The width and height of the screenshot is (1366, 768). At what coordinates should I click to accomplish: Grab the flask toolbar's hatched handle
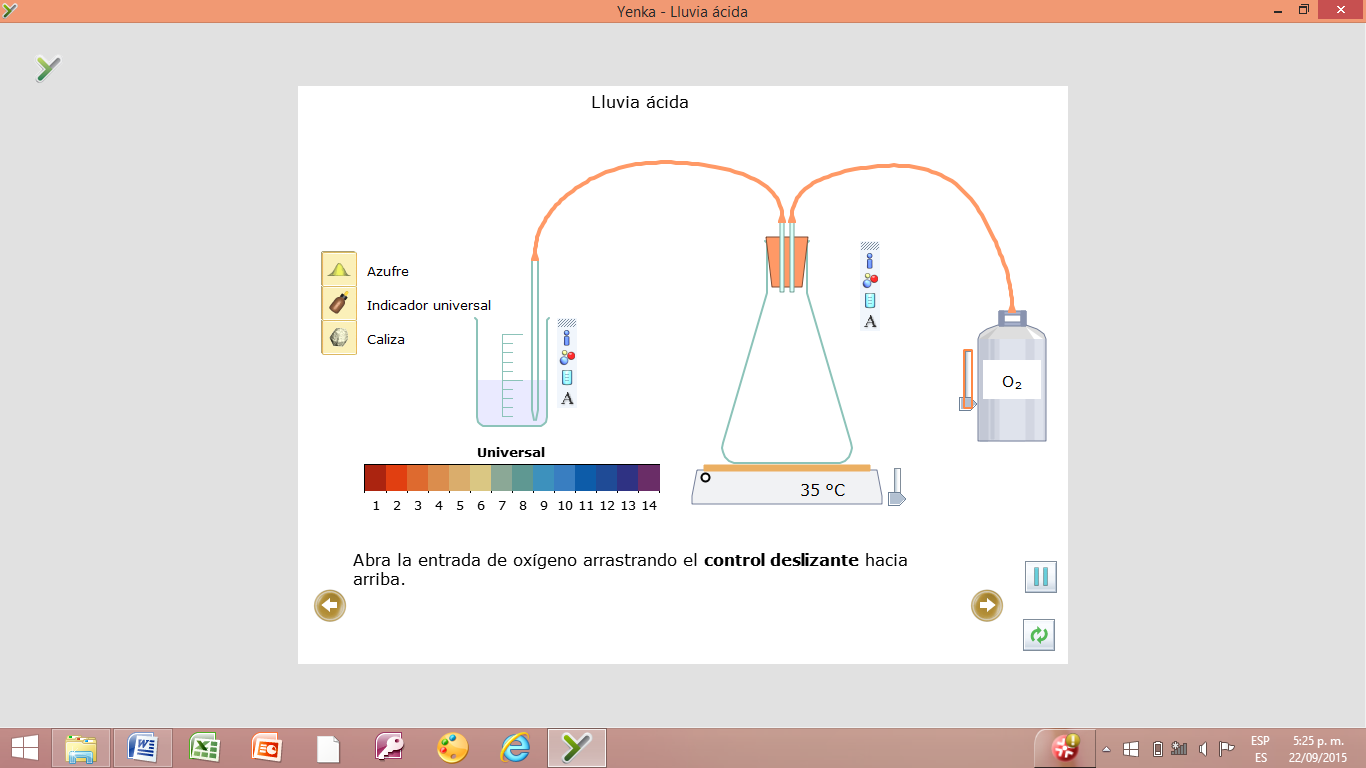870,246
